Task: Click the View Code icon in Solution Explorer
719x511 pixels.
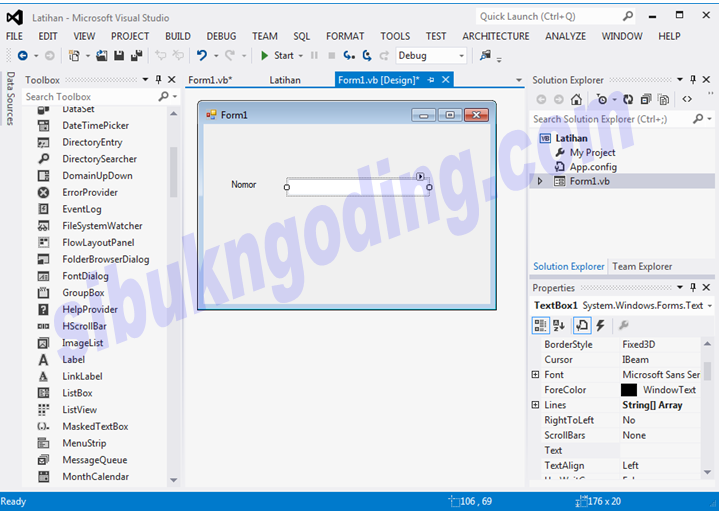Action: tap(687, 100)
